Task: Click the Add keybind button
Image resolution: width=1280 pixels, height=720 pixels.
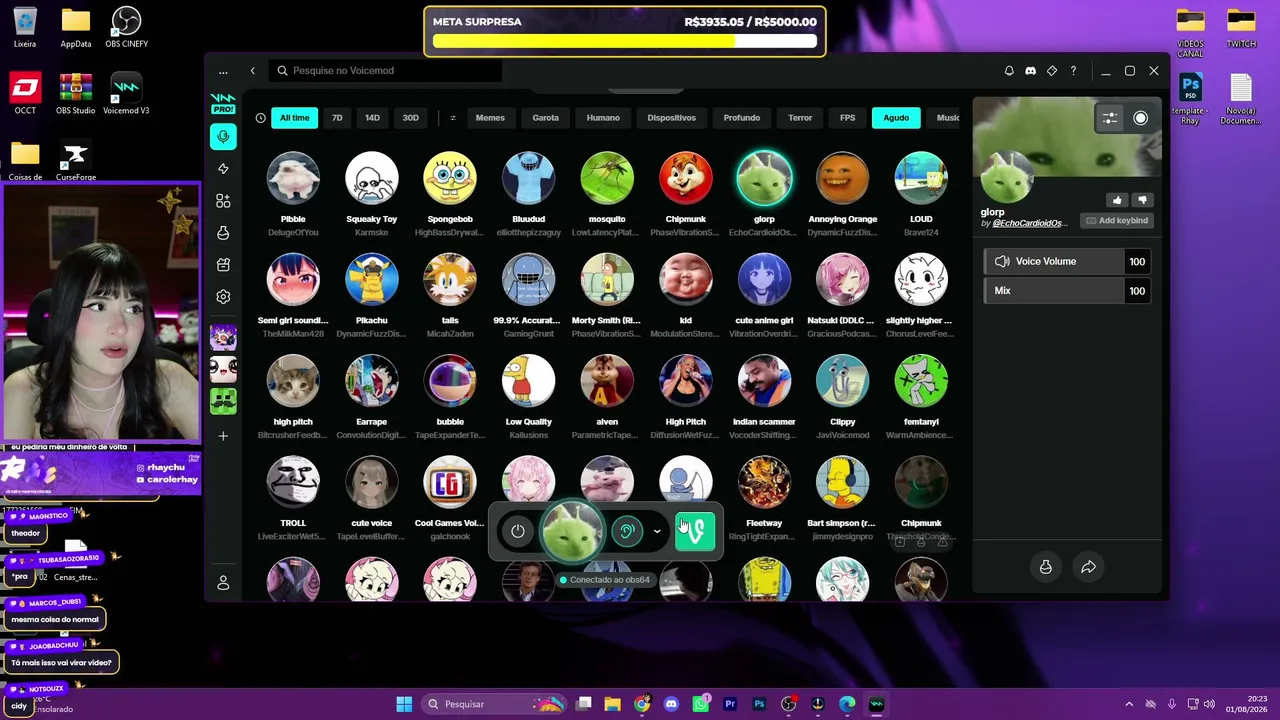Action: (x=1117, y=221)
